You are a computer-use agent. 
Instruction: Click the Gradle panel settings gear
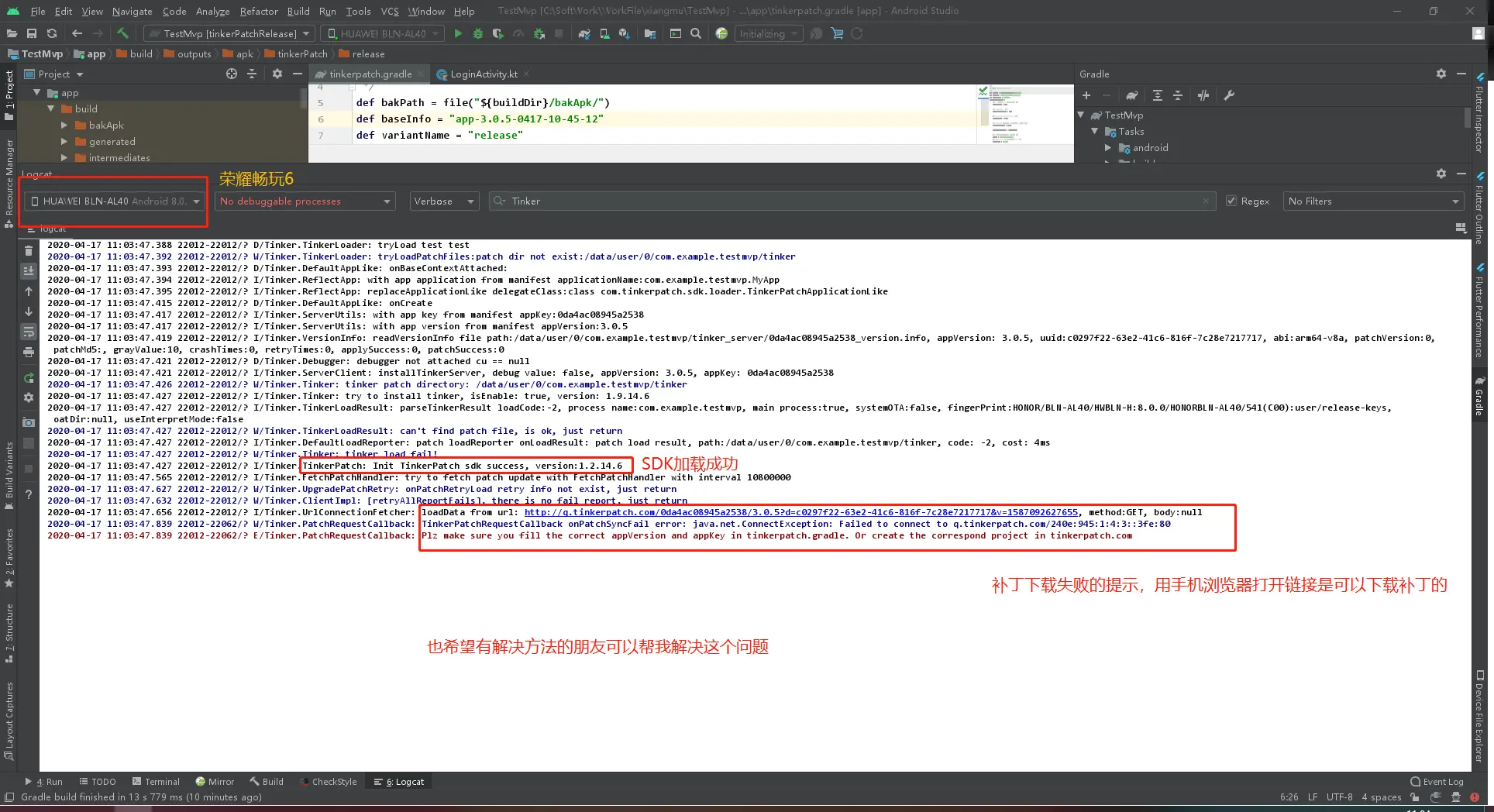tap(1441, 74)
